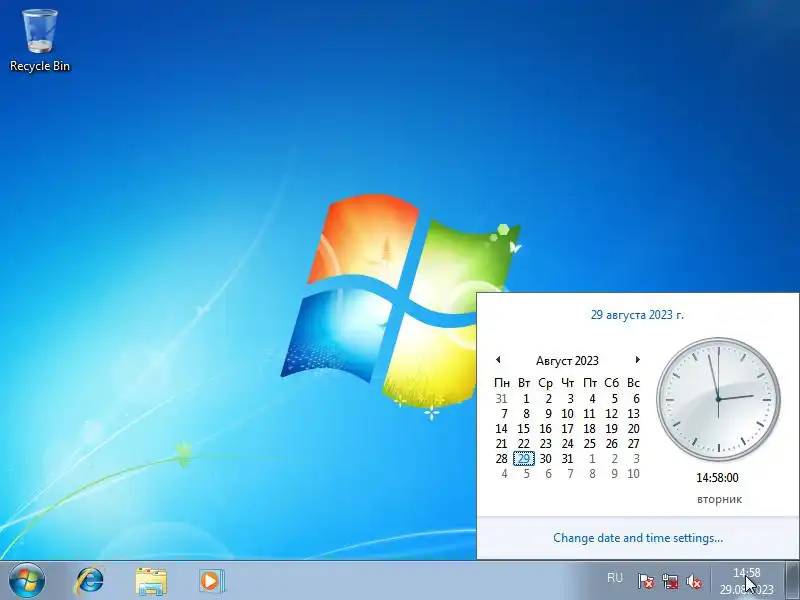Select August 27 in the calendar
Screen dimensions: 800x600
[633, 444]
